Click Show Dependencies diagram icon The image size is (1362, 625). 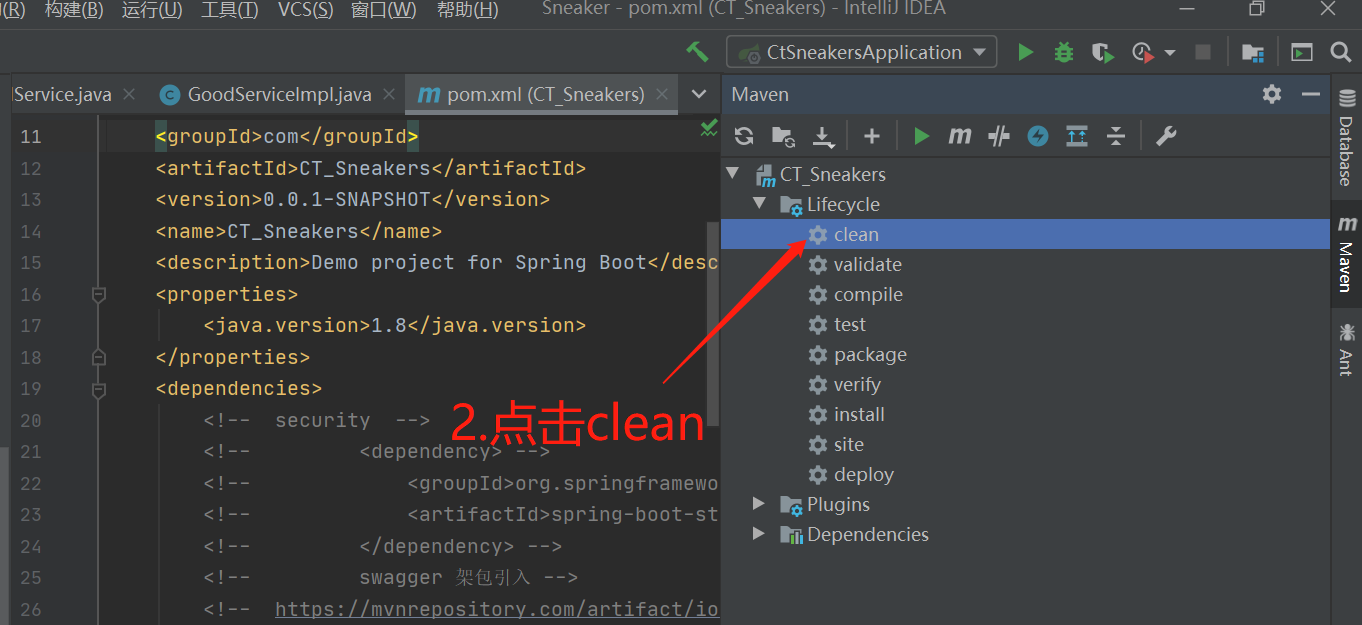[1077, 137]
